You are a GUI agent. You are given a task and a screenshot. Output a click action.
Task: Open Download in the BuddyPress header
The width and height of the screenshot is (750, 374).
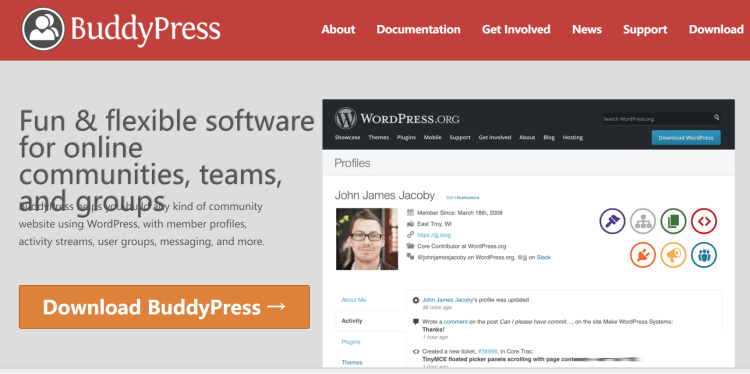(716, 30)
